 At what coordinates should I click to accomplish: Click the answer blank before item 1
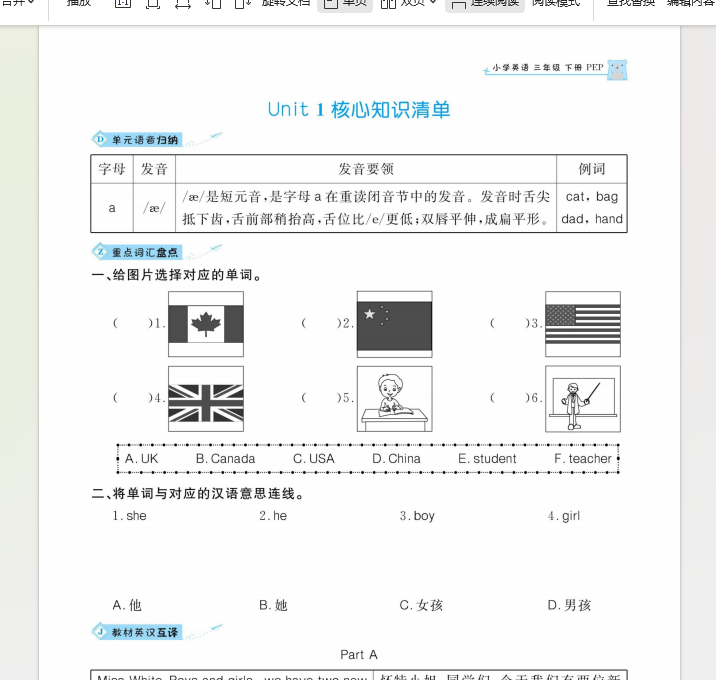[132, 323]
